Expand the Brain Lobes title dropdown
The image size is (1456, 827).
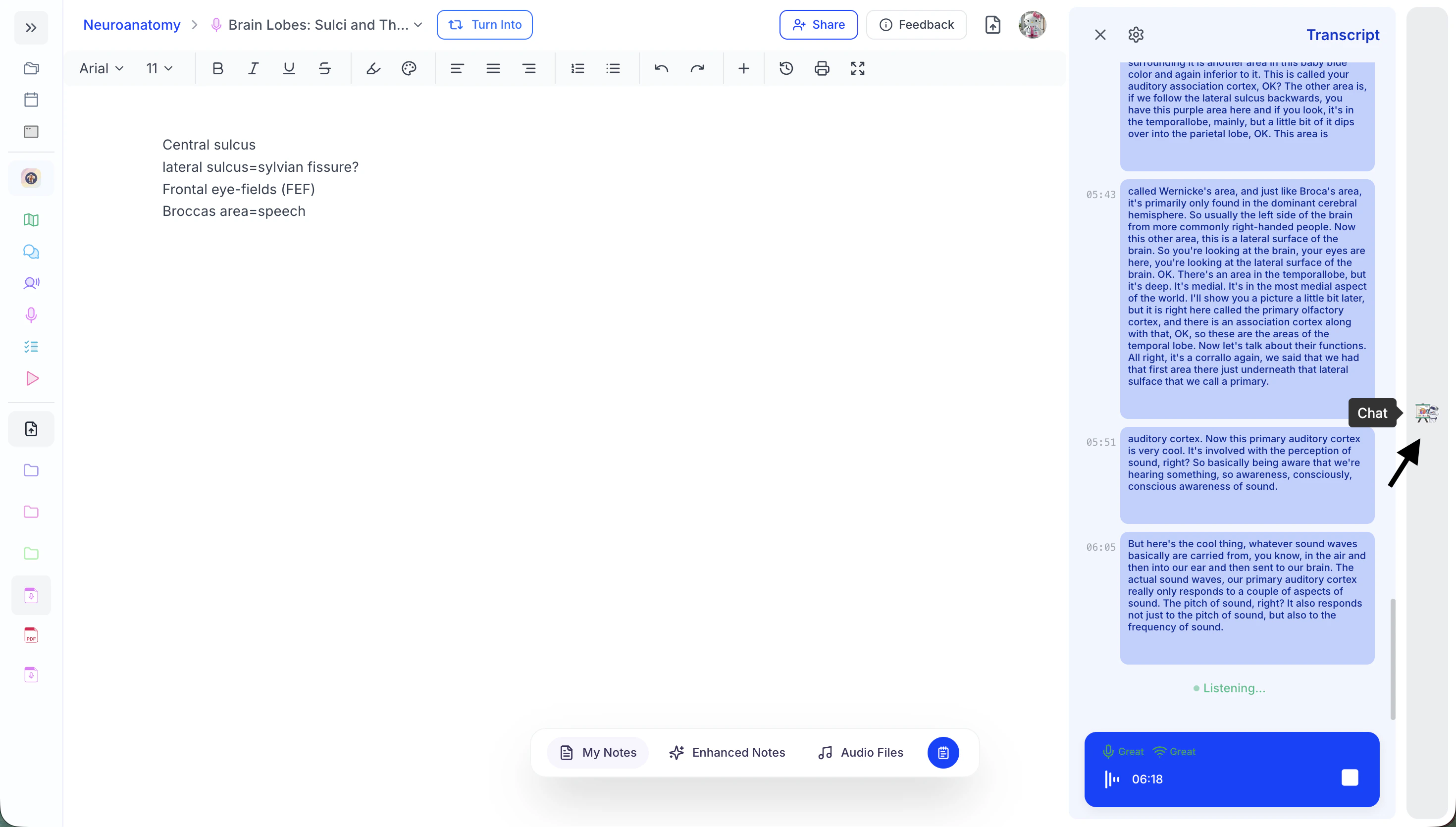coord(418,25)
